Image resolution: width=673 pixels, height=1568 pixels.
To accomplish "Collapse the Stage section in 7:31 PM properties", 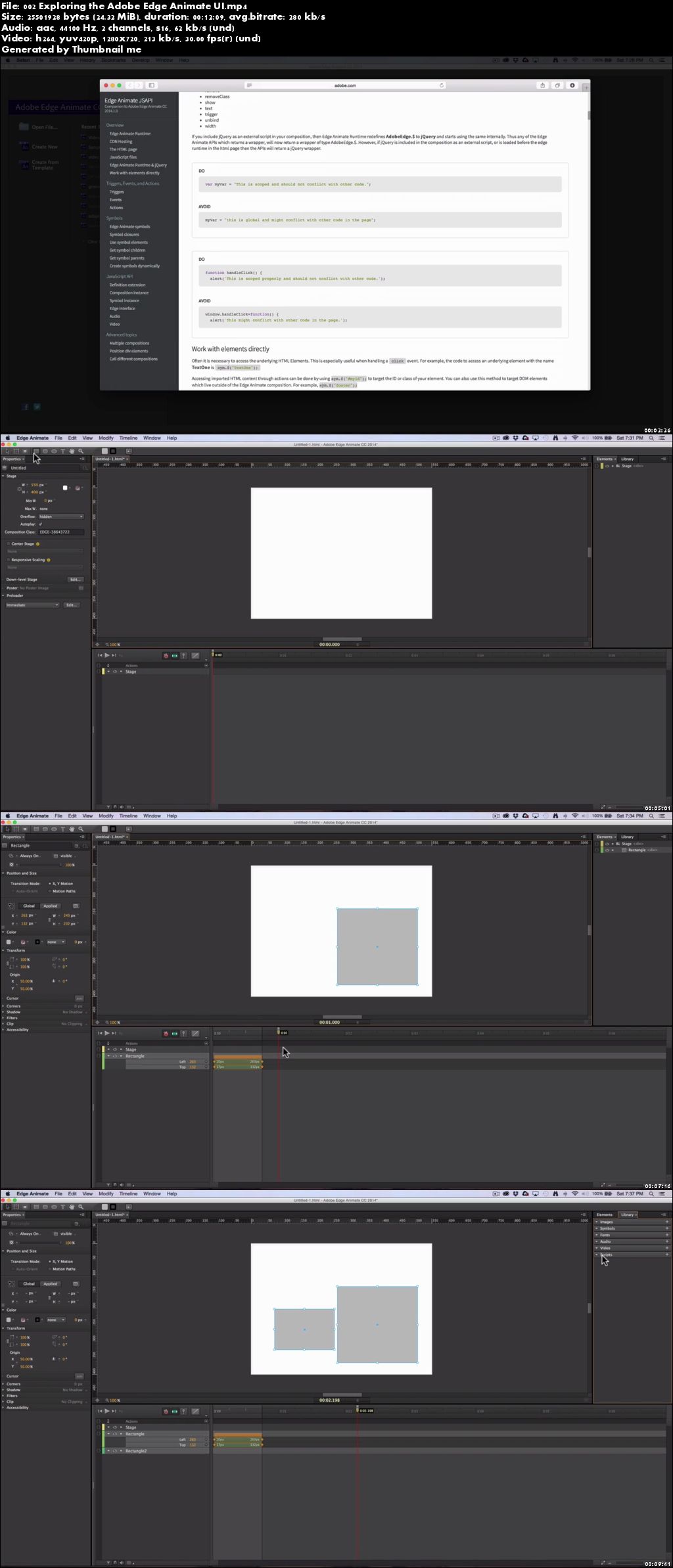I will tap(3, 476).
